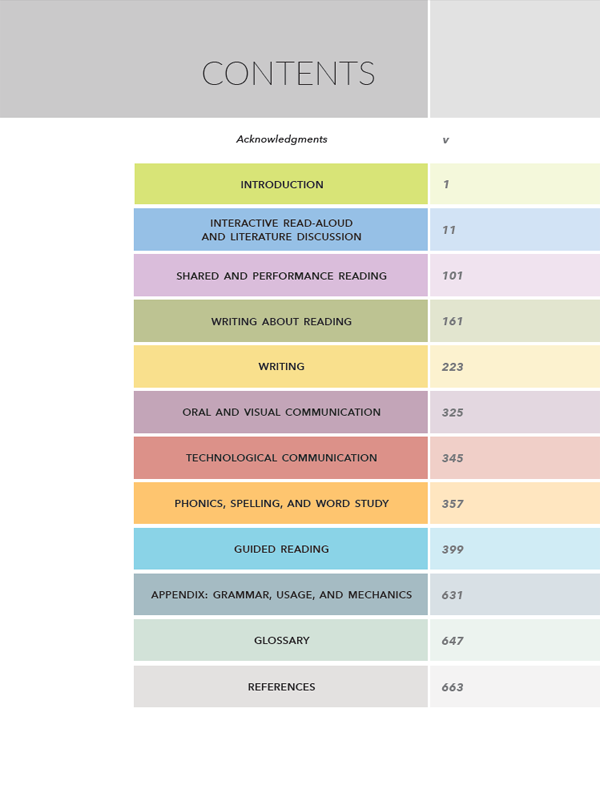Select page number 101

(452, 276)
